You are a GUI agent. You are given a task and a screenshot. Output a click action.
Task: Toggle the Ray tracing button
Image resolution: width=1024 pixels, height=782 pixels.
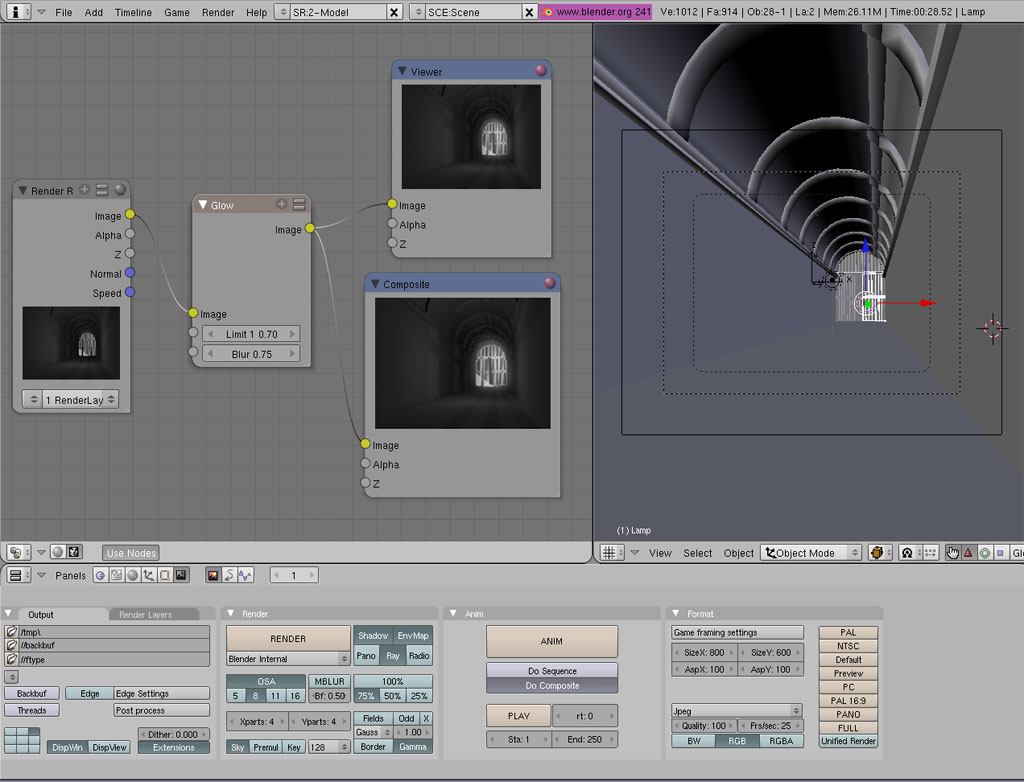coord(392,656)
